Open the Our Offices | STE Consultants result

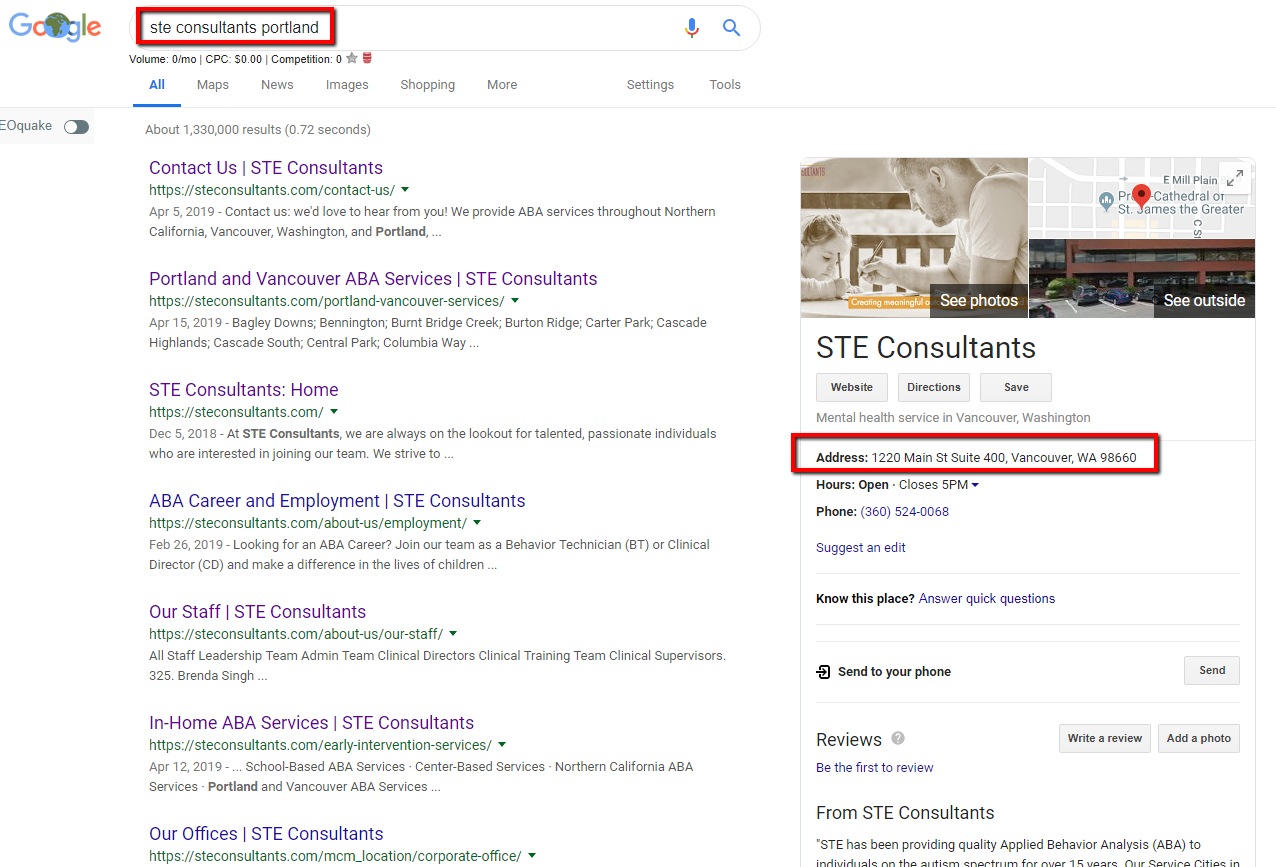(266, 833)
